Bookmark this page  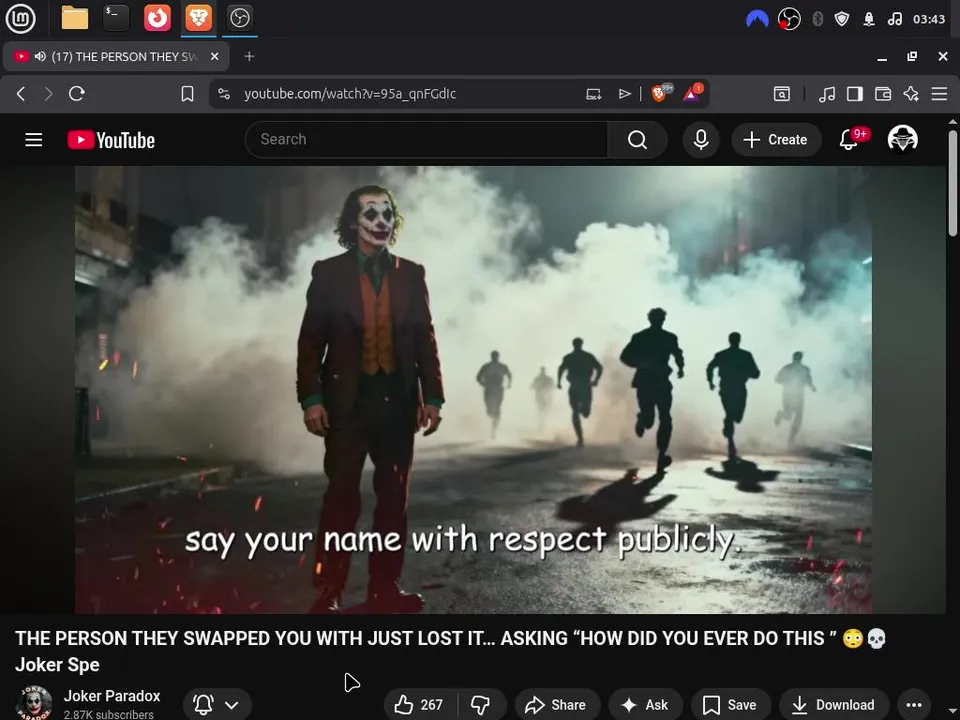(x=187, y=94)
